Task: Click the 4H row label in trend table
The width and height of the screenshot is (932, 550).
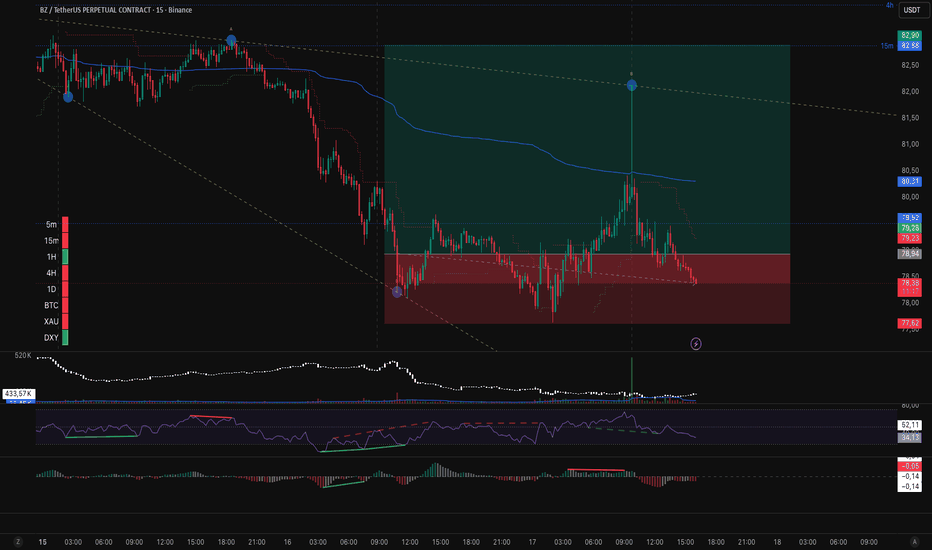Action: (x=52, y=273)
